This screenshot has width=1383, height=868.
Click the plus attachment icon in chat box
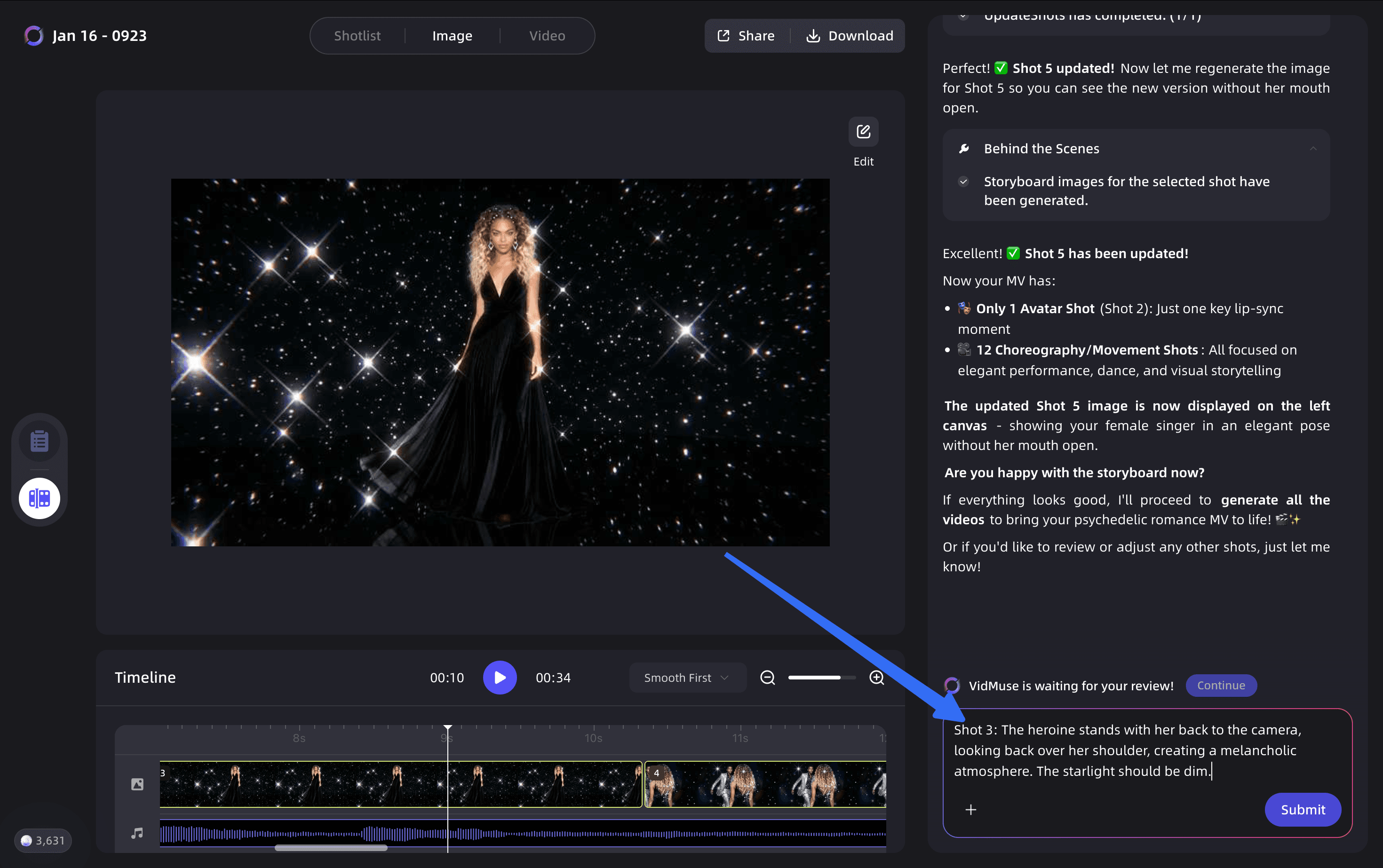pos(970,809)
